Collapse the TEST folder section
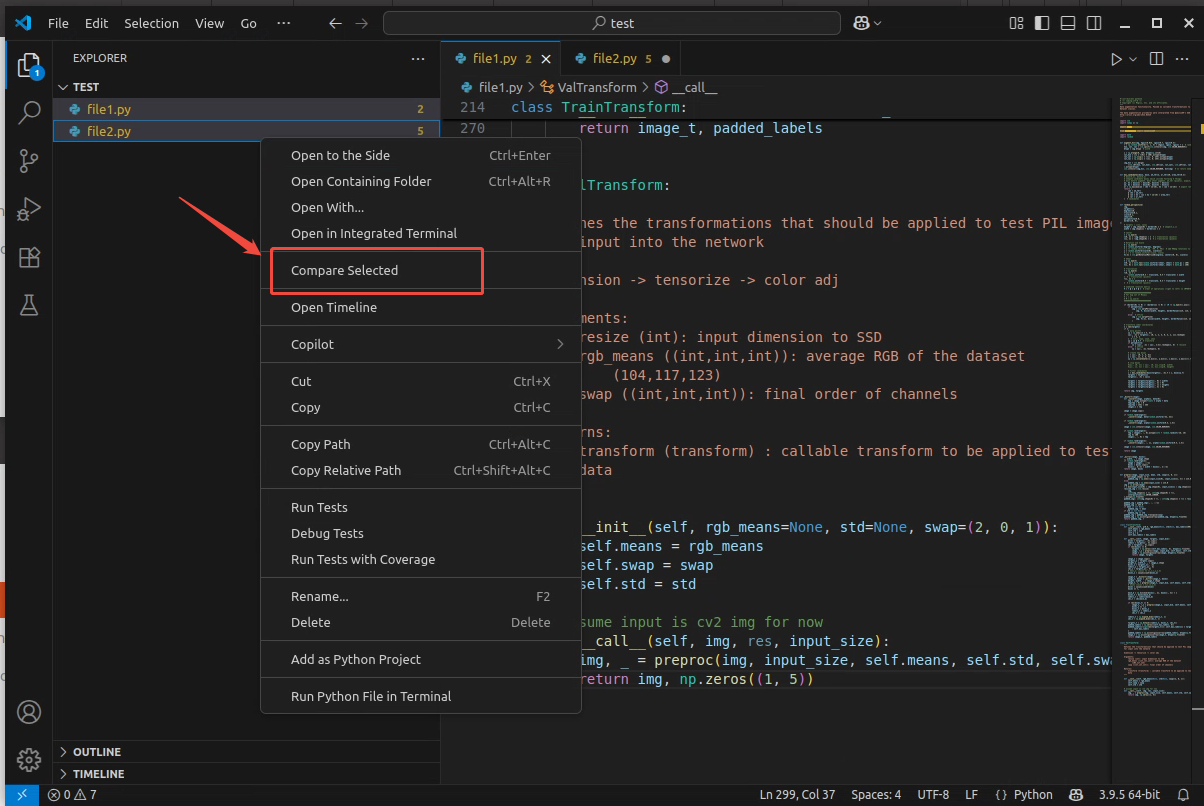Screen dimensions: 1204x806 click(247, 87)
